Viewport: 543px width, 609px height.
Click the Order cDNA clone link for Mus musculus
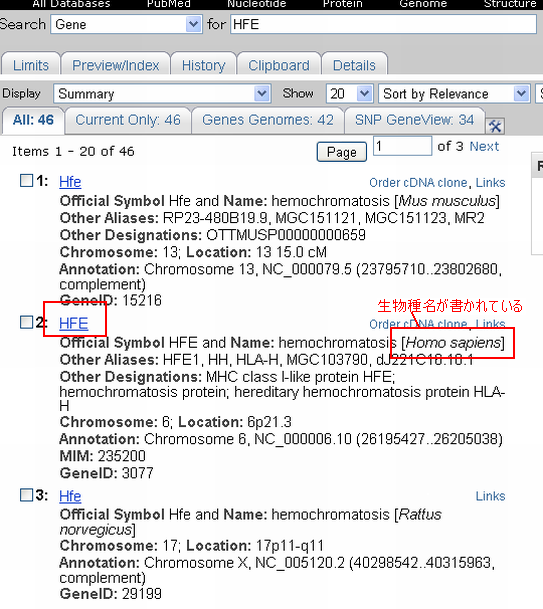click(x=418, y=183)
